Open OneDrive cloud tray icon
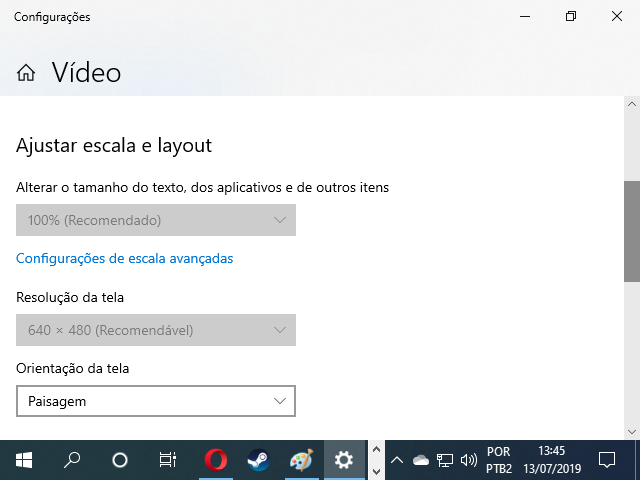This screenshot has width=640, height=480. (x=421, y=461)
